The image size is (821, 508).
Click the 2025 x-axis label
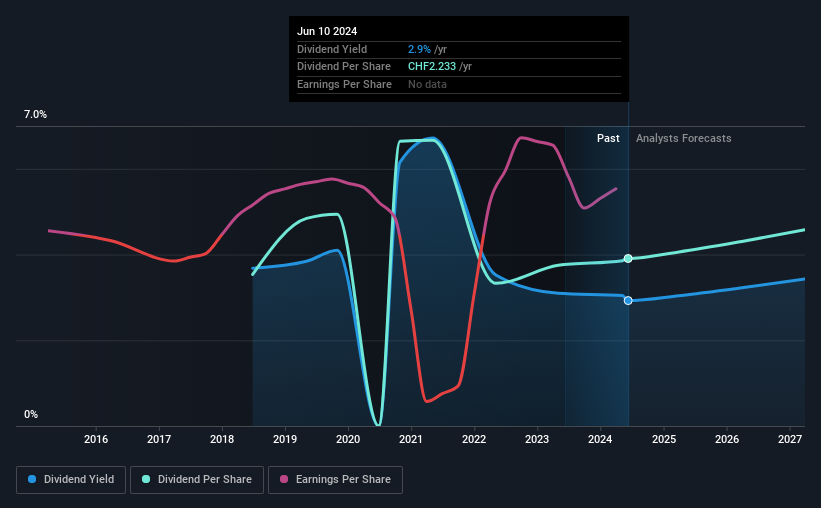(664, 439)
